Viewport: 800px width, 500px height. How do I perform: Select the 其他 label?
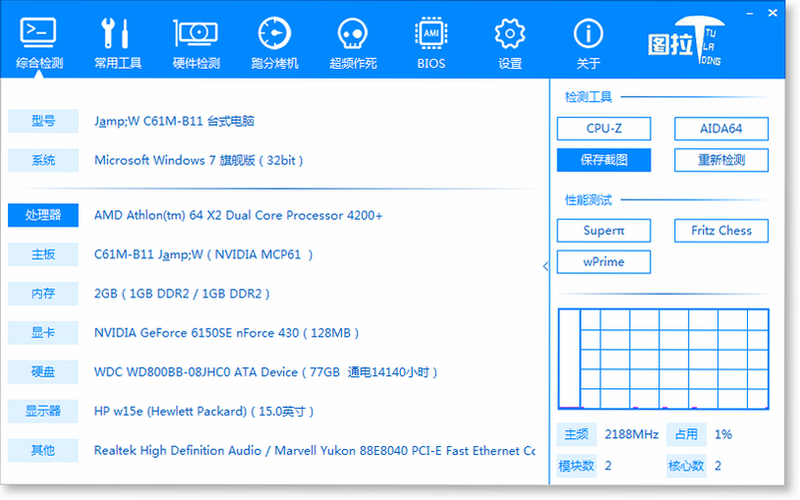(43, 451)
